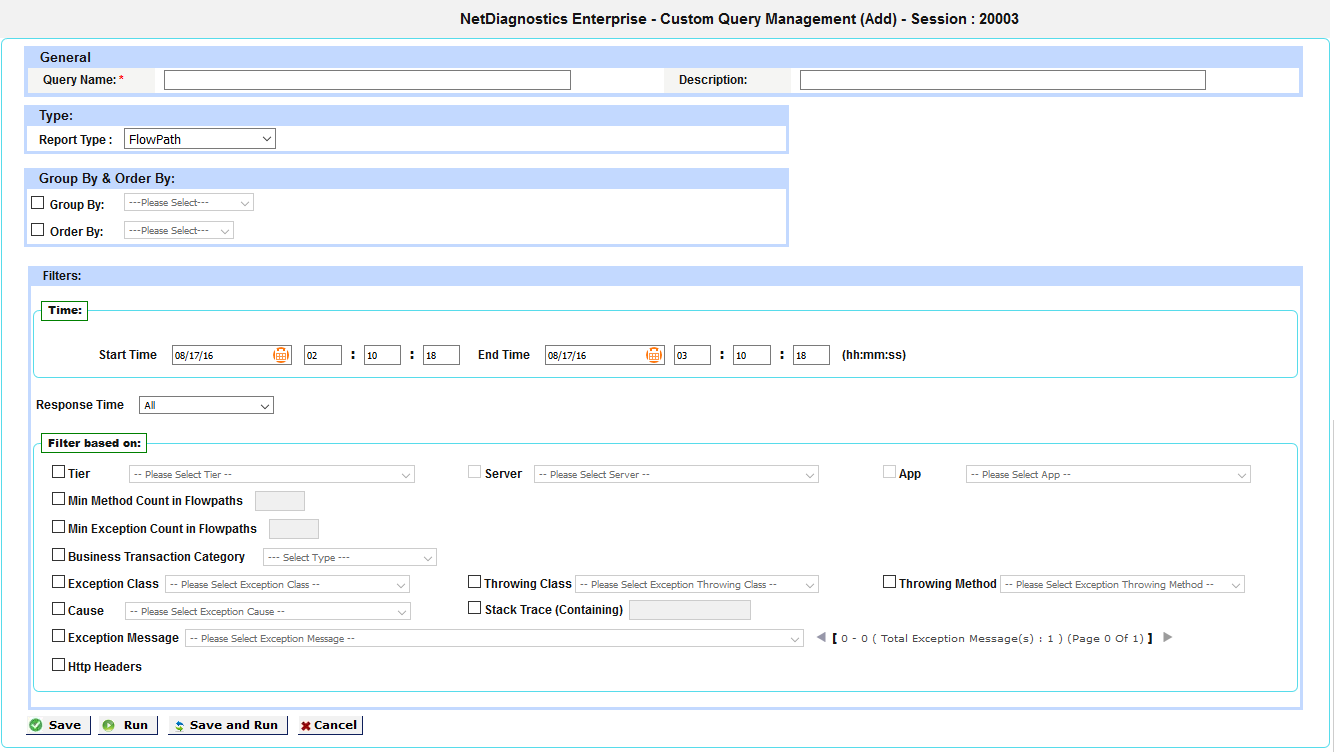Open the Report Type FlowPath dropdown

point(200,139)
